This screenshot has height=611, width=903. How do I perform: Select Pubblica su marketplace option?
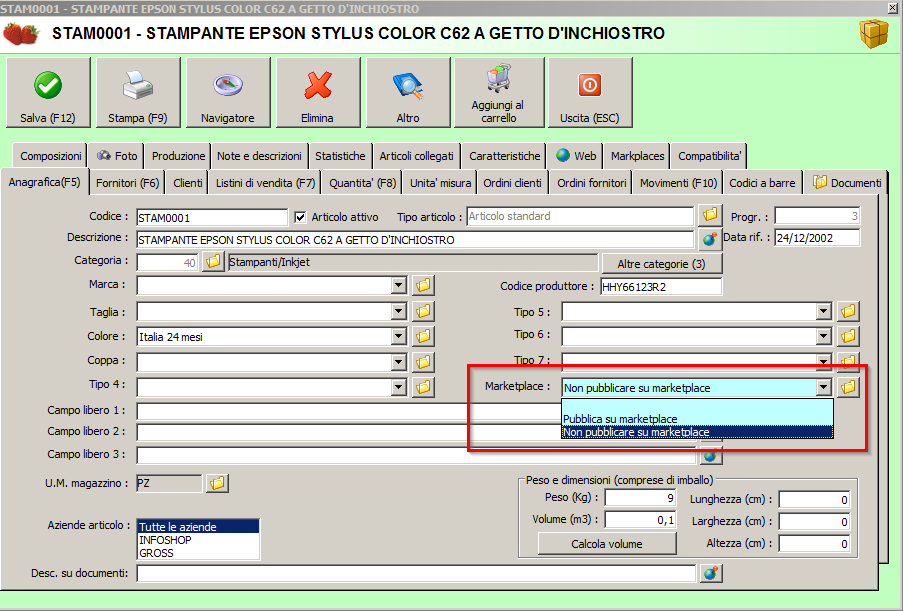coord(697,419)
